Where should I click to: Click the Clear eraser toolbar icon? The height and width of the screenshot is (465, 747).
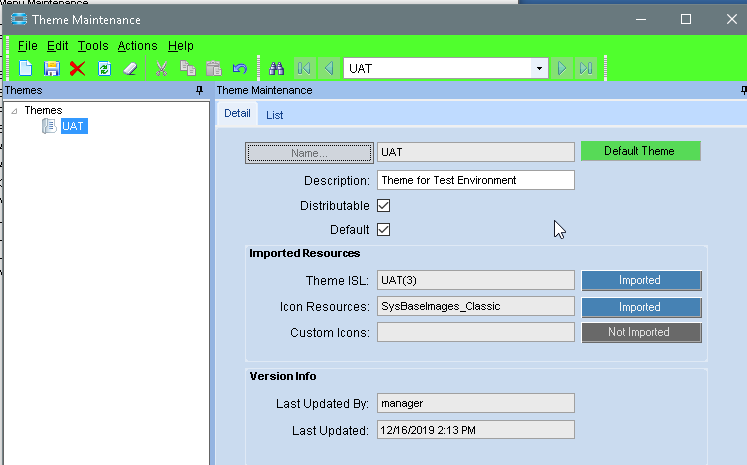[130, 69]
